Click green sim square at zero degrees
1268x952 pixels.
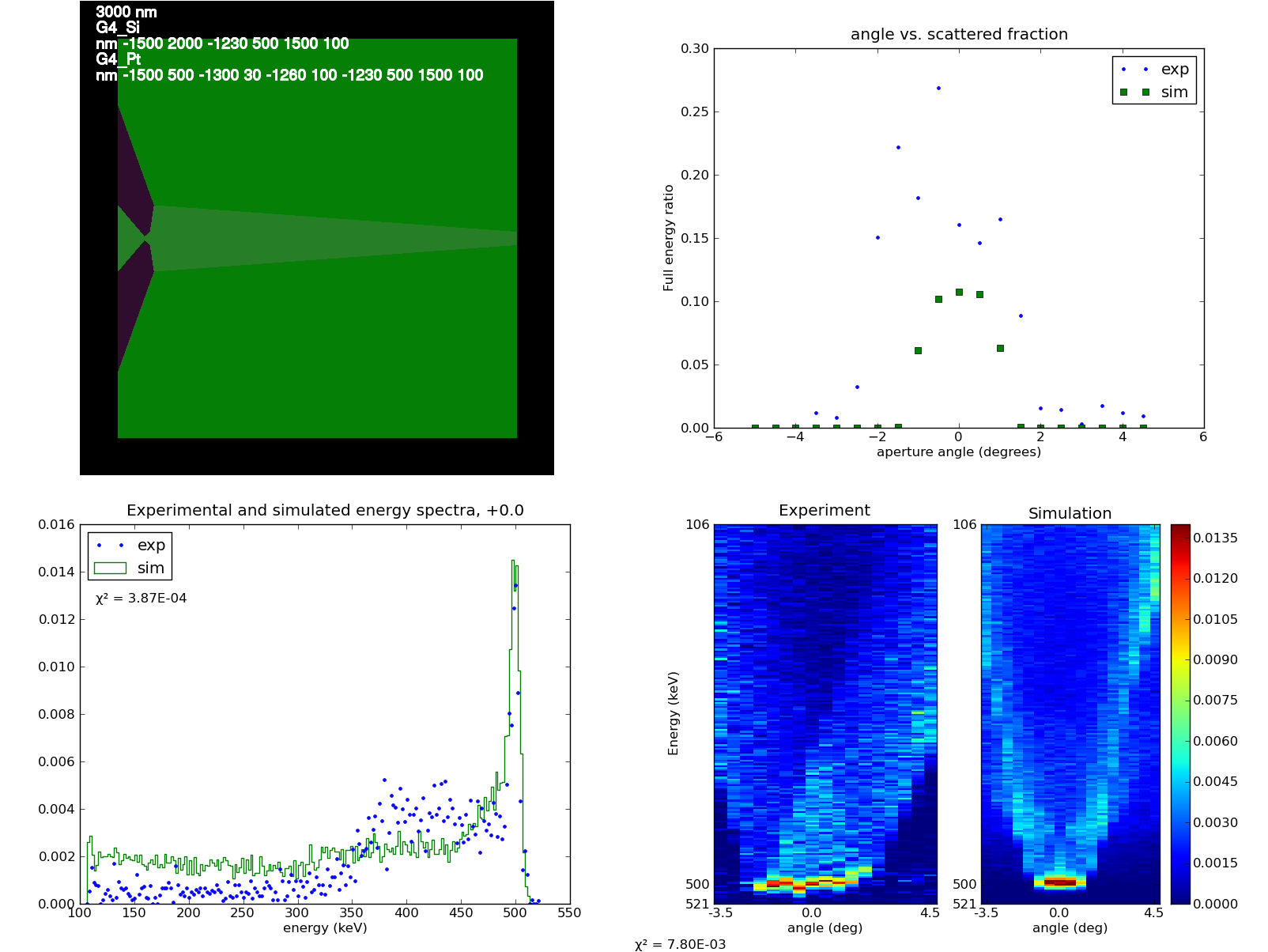[959, 292]
